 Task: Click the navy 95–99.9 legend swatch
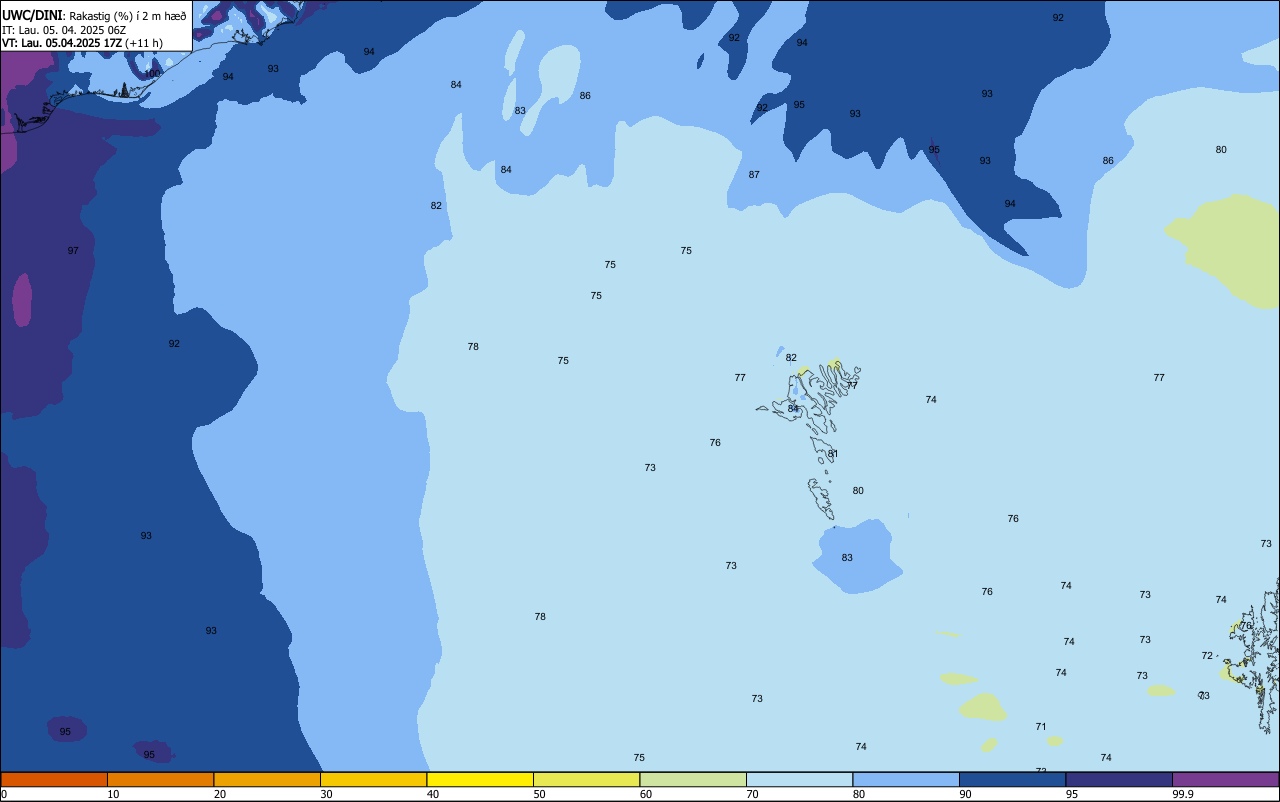point(1119,779)
